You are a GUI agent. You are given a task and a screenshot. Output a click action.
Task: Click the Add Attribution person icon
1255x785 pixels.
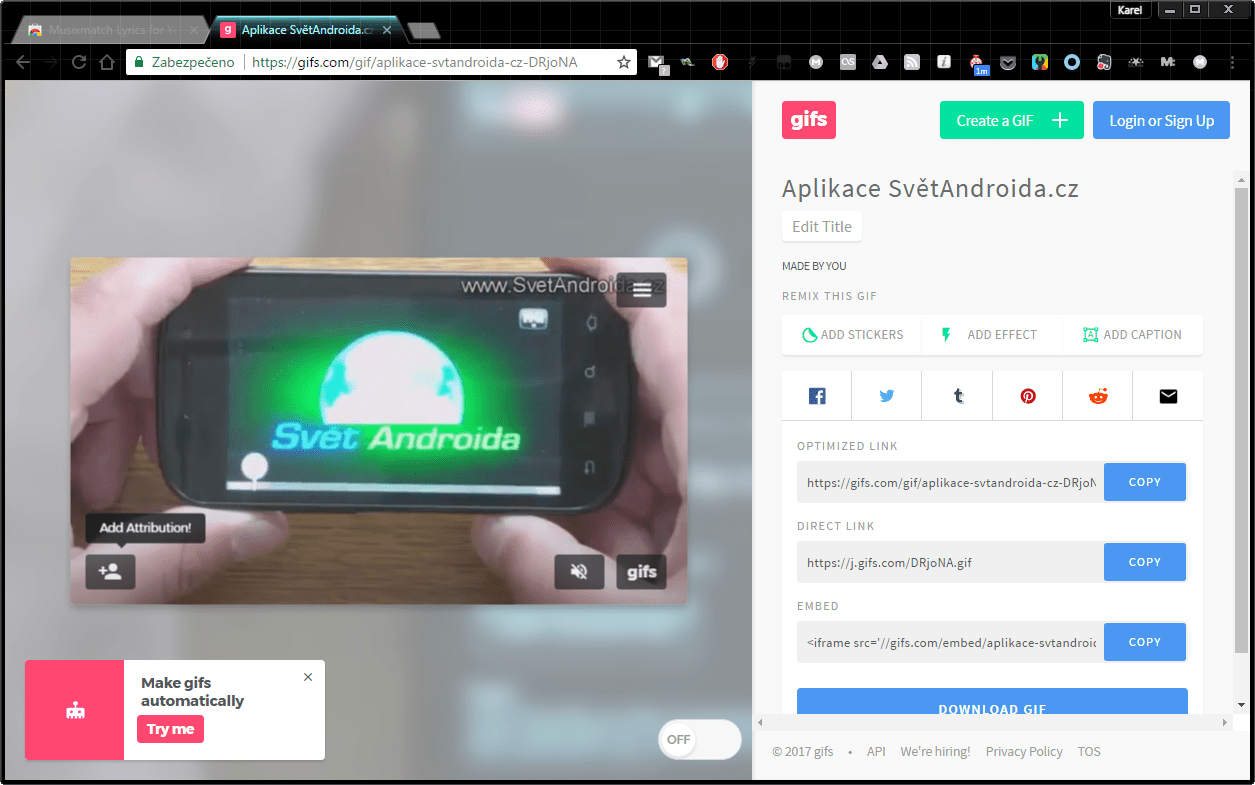click(x=110, y=572)
